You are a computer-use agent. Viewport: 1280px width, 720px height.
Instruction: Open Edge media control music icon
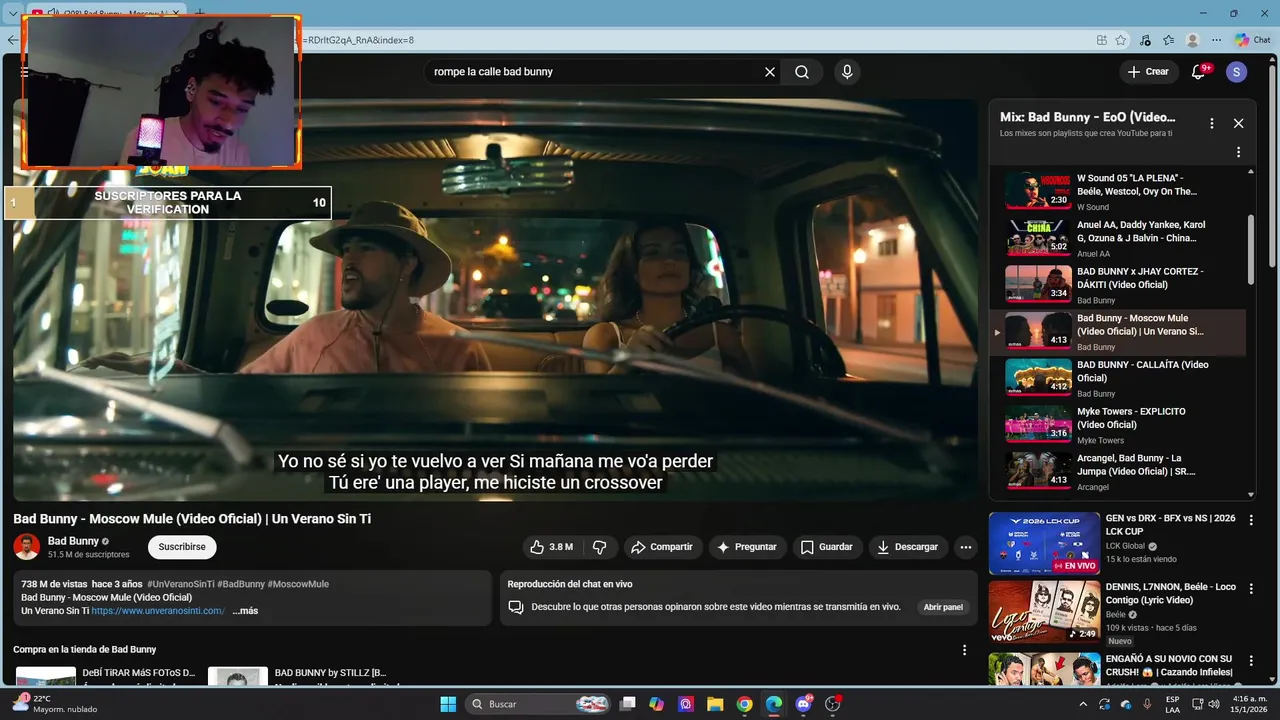point(1145,40)
